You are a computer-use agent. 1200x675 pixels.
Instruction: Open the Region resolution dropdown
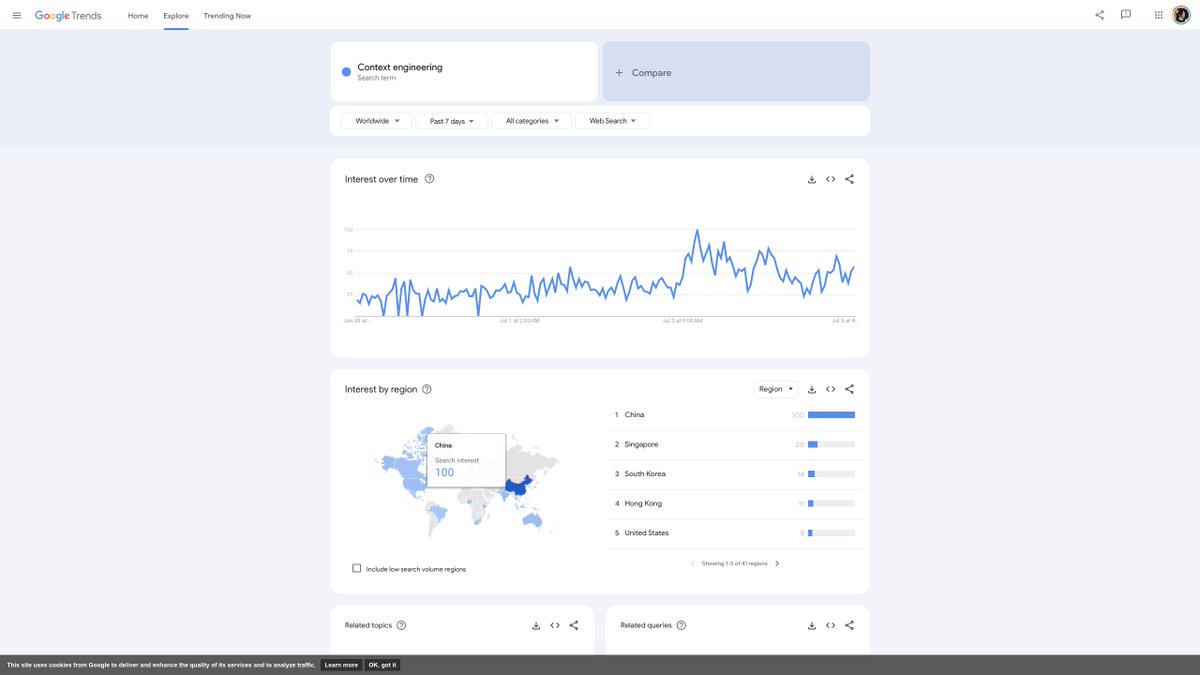click(776, 389)
